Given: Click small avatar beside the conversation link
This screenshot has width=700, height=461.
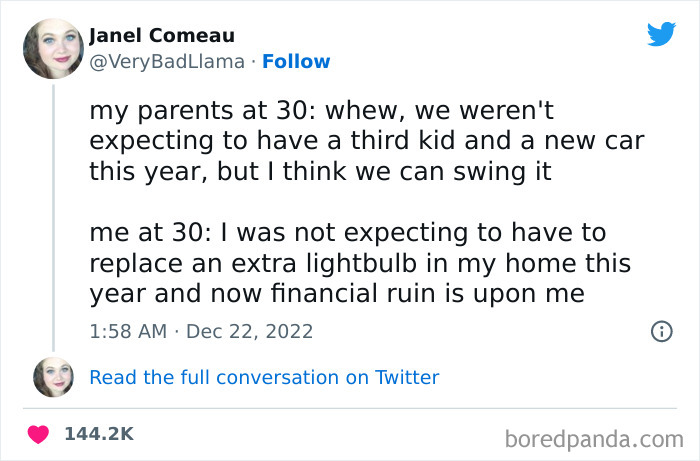Looking at the screenshot, I should coord(53,377).
